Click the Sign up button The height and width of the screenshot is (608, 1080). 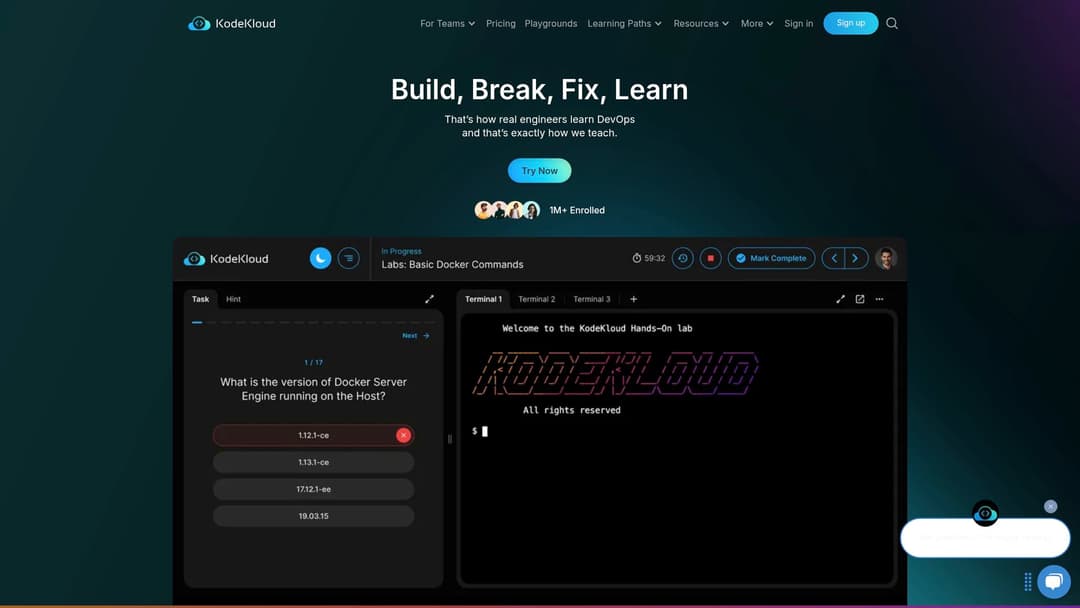click(851, 23)
